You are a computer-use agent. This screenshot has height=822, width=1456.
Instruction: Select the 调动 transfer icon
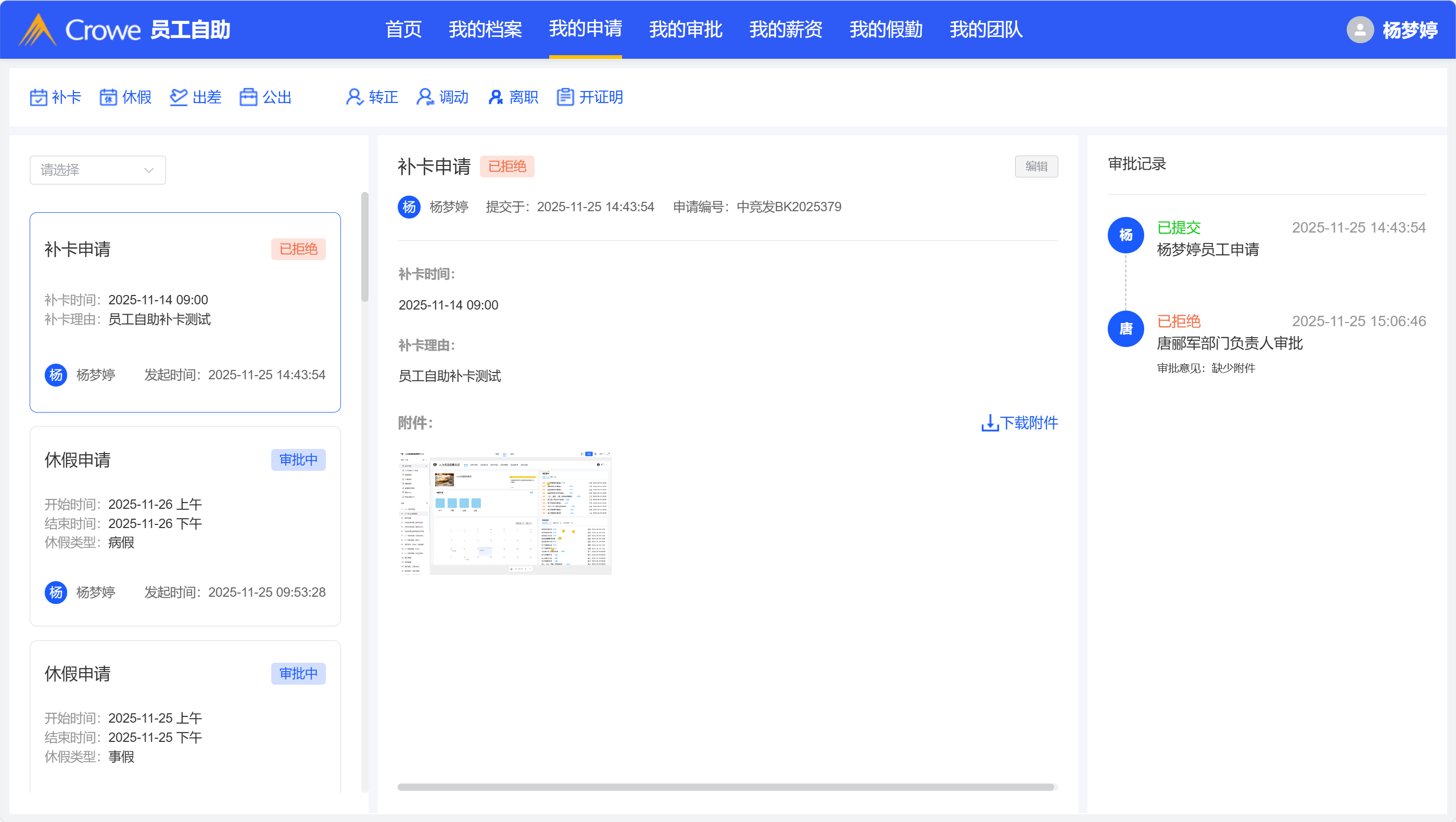(x=425, y=97)
